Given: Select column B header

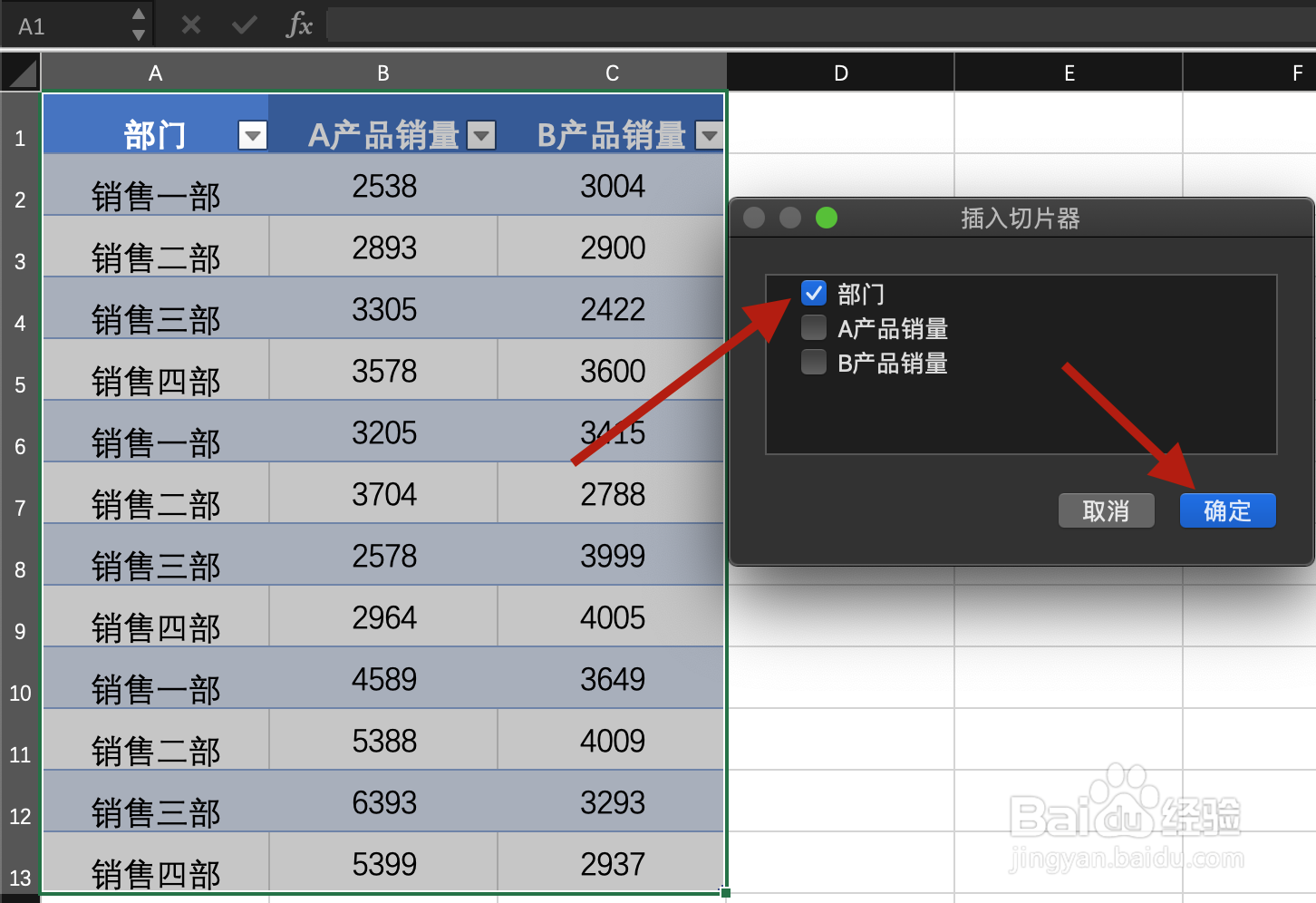Looking at the screenshot, I should coord(383,73).
